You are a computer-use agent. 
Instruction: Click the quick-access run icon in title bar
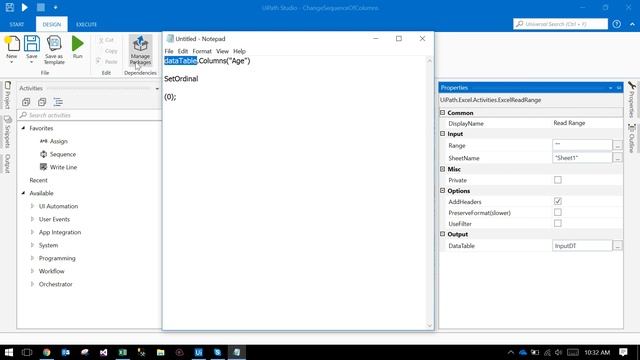pos(25,7)
